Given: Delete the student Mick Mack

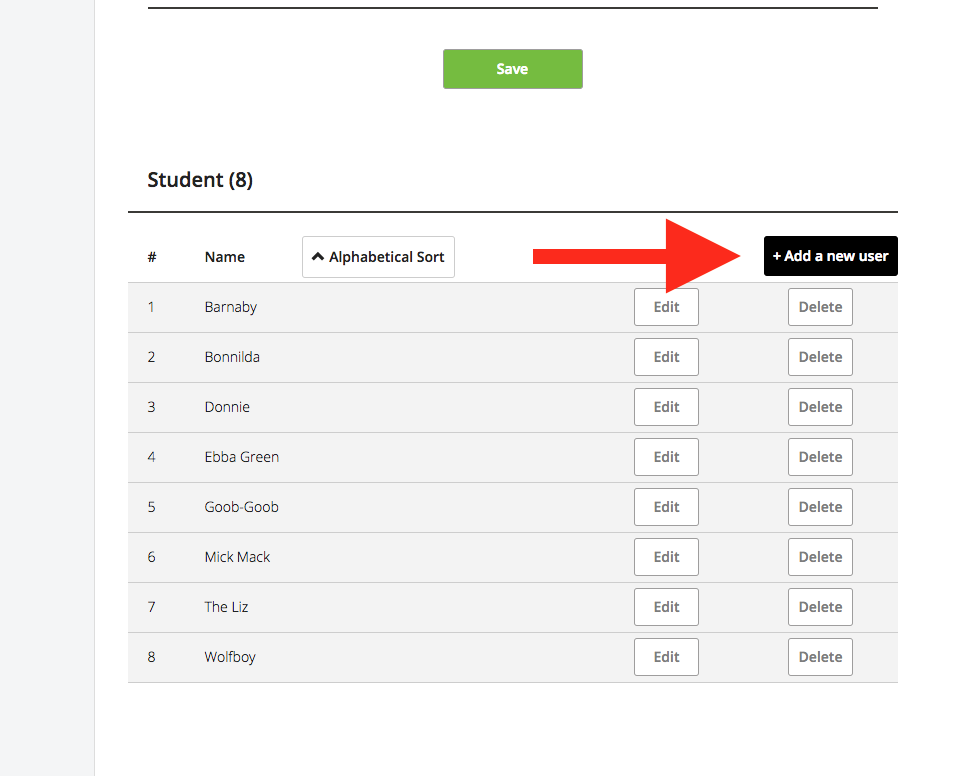Looking at the screenshot, I should (820, 557).
